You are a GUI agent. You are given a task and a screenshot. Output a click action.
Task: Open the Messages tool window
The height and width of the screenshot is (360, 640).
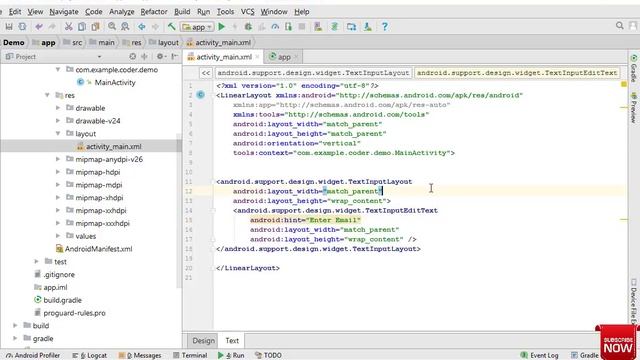point(140,356)
